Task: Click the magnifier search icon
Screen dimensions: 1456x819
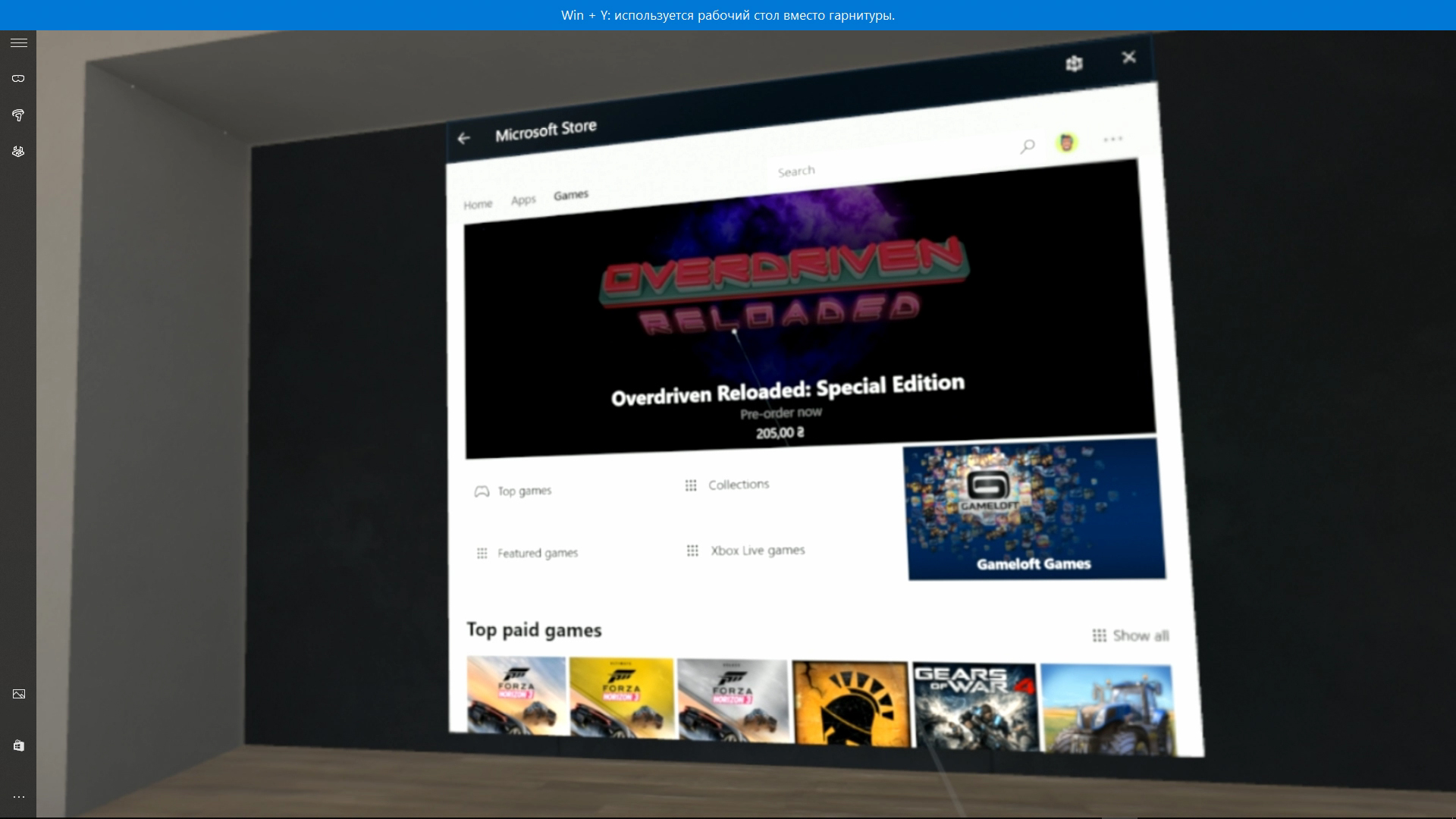Action: [x=1028, y=146]
